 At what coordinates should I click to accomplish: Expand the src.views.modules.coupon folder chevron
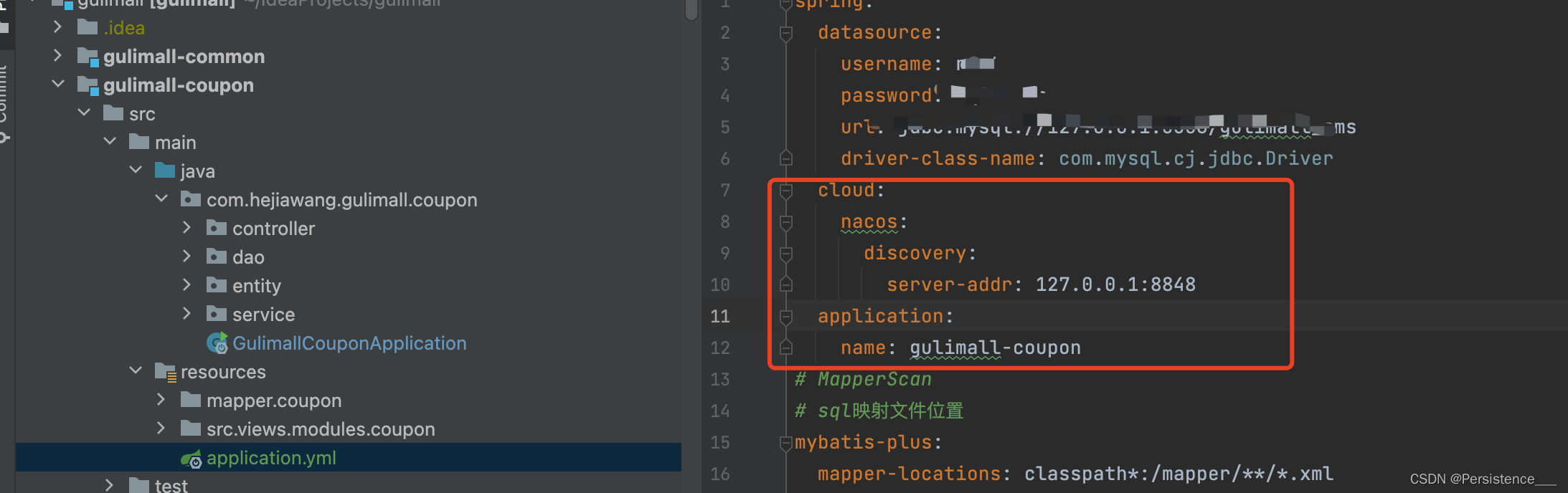pyautogui.click(x=161, y=429)
